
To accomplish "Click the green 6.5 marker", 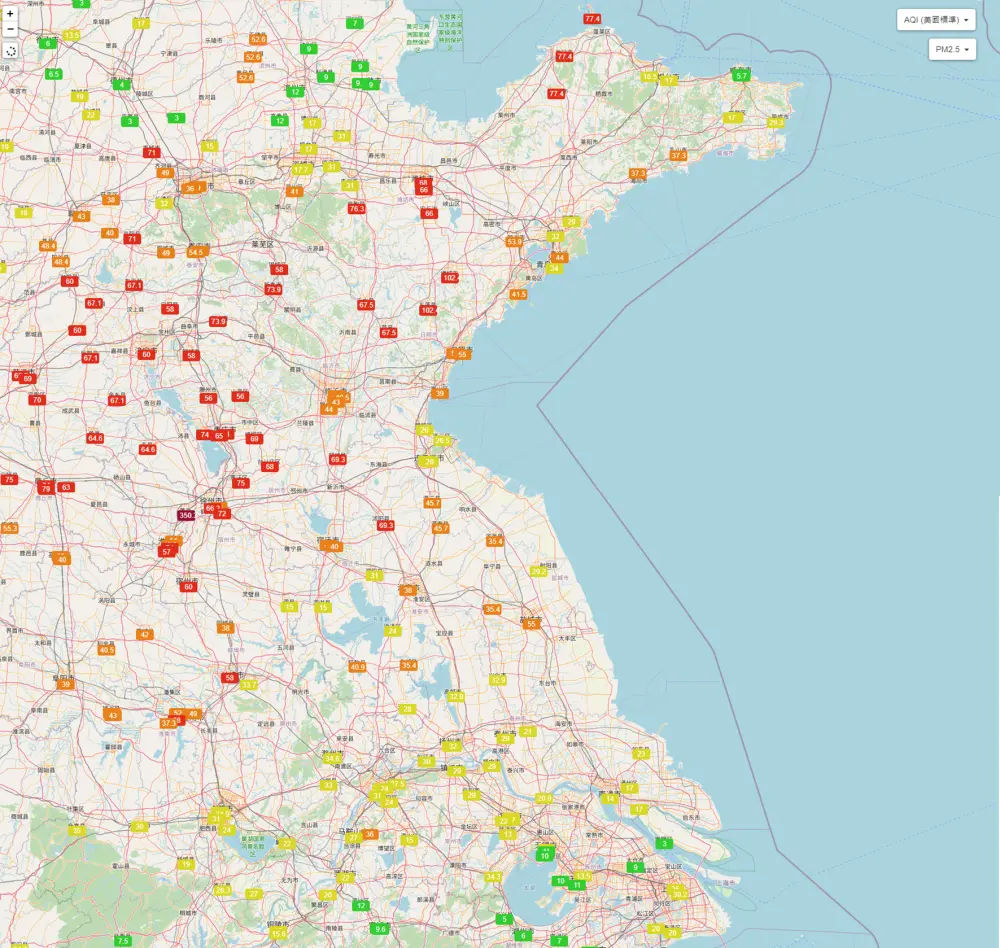I will pos(53,74).
